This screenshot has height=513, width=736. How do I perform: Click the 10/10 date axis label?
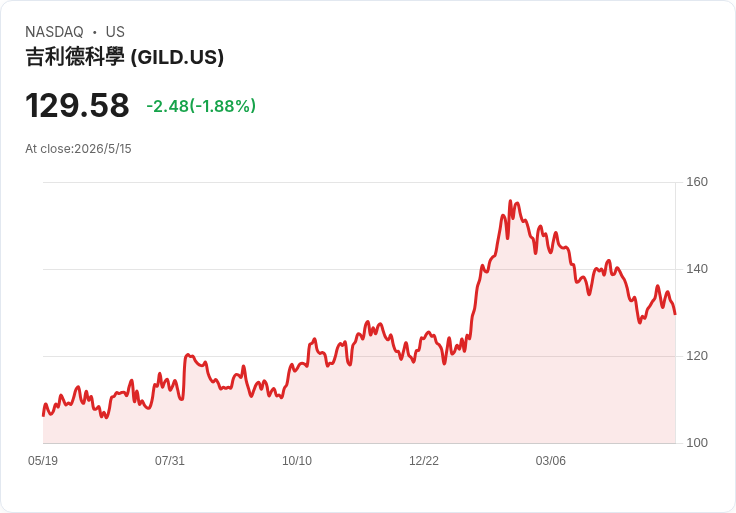[297, 460]
